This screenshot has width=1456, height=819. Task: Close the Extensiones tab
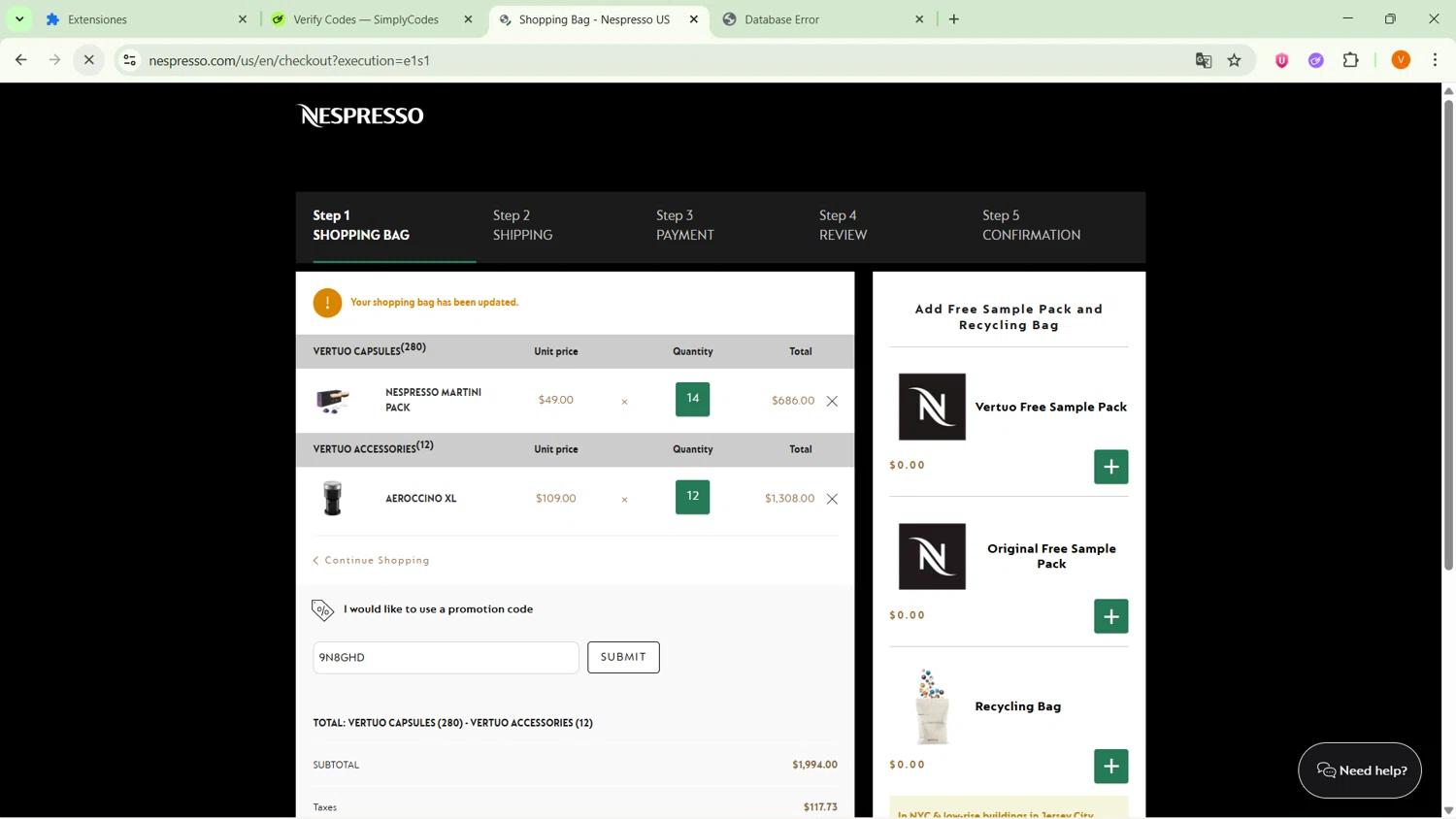[x=243, y=19]
